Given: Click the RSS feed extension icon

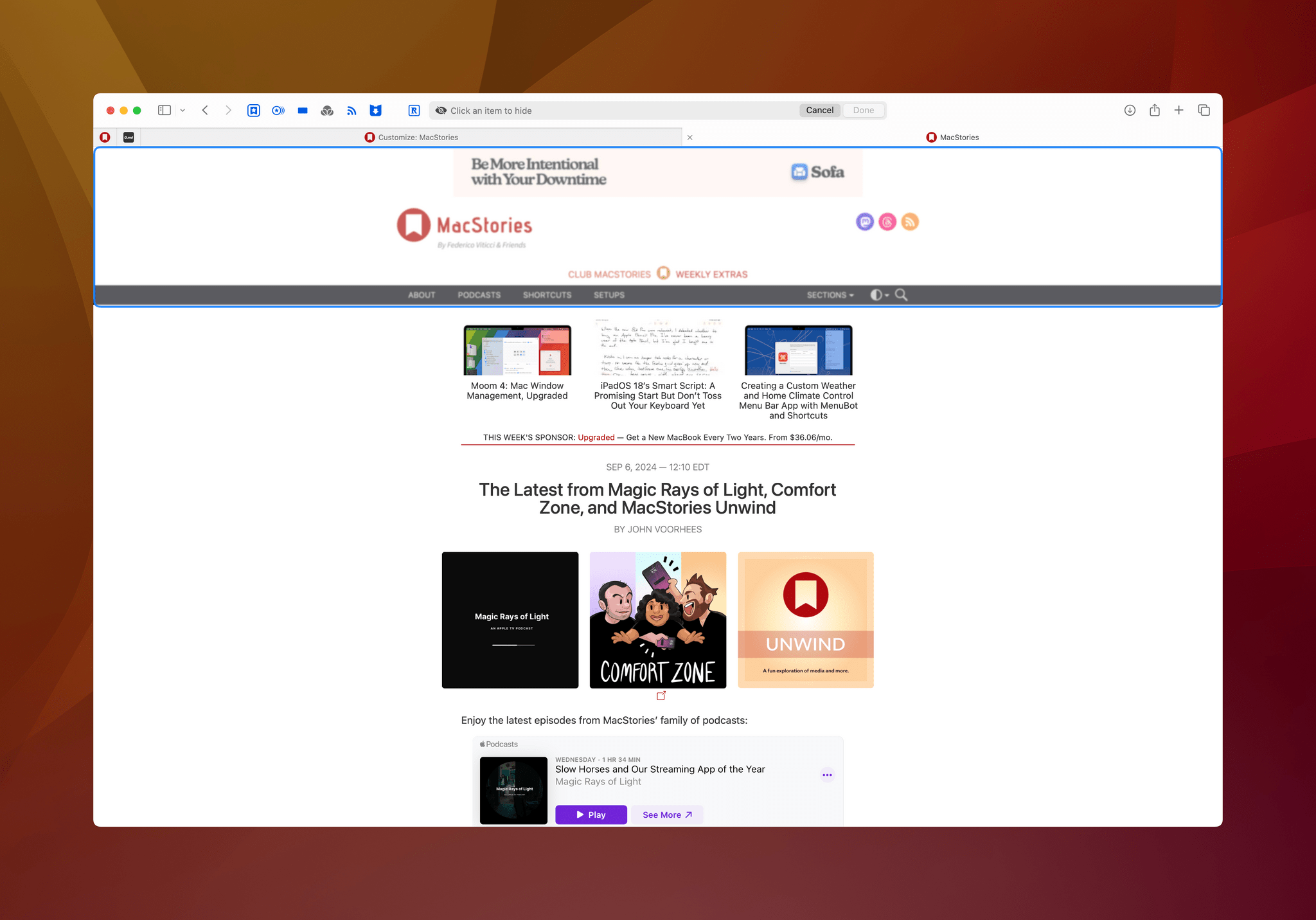Looking at the screenshot, I should pyautogui.click(x=351, y=111).
